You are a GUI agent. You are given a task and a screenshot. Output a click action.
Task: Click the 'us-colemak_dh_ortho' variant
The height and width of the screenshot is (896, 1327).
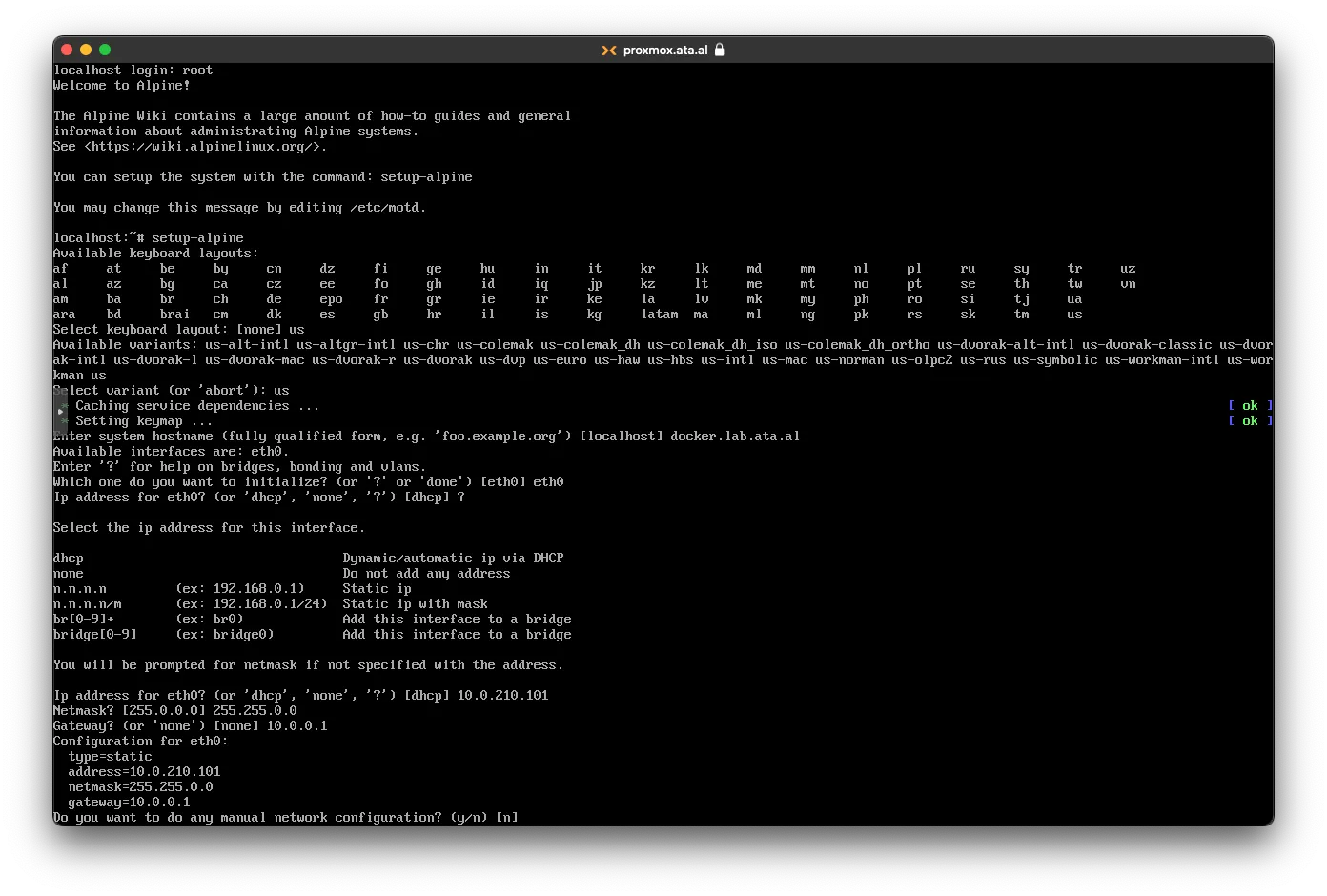click(x=858, y=345)
